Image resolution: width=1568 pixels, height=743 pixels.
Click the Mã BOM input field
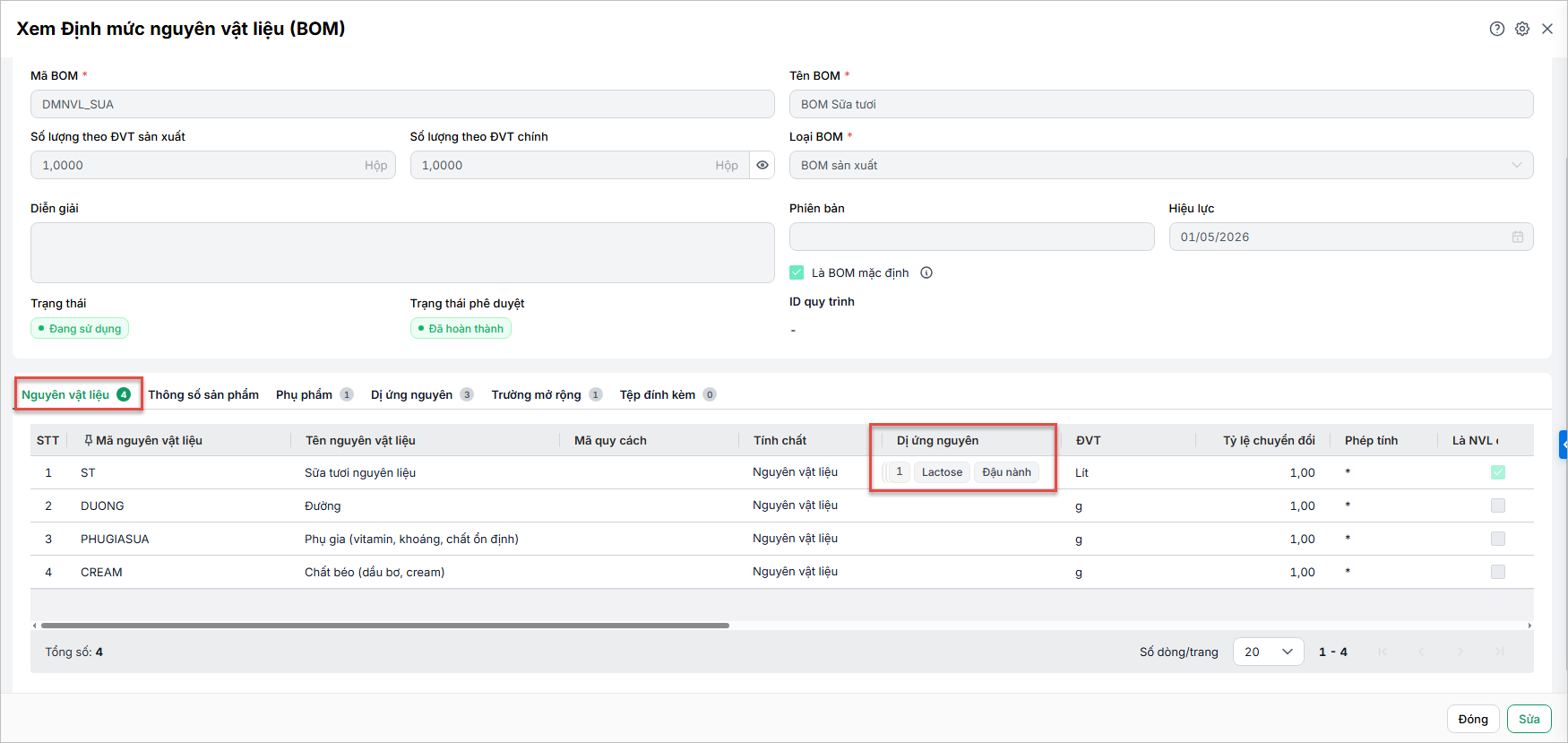click(x=402, y=104)
